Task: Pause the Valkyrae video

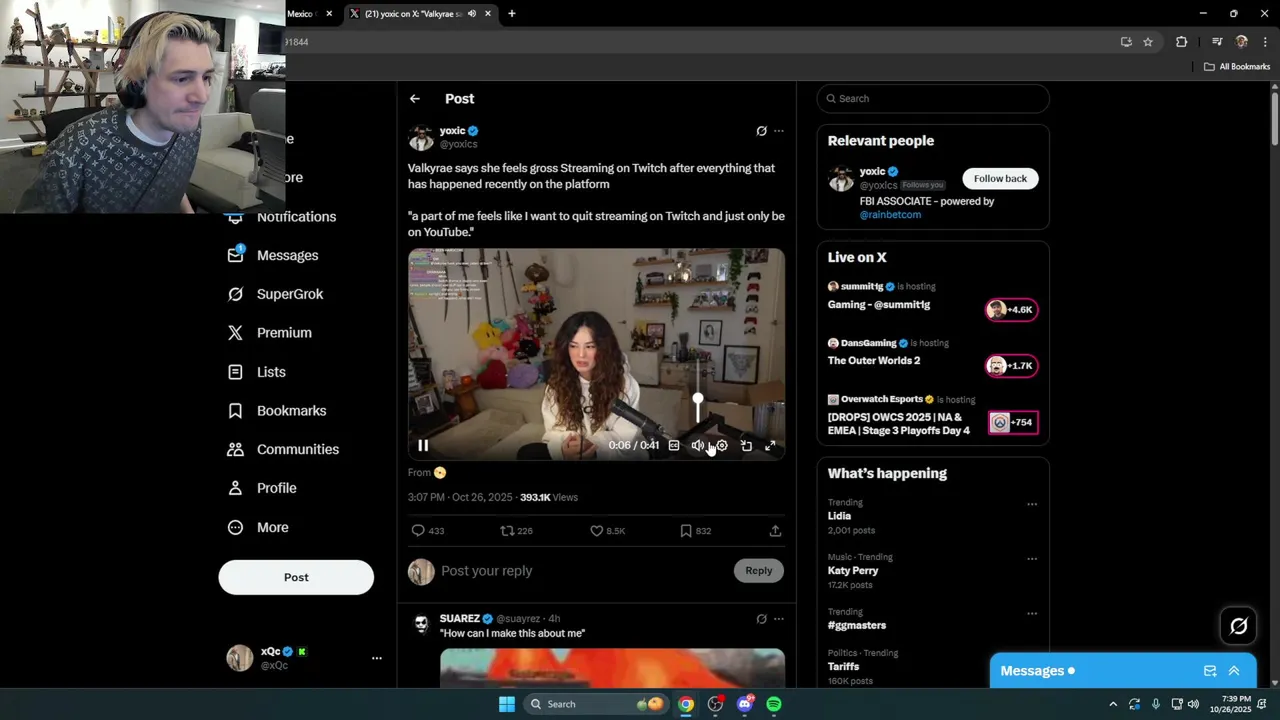Action: coord(423,446)
